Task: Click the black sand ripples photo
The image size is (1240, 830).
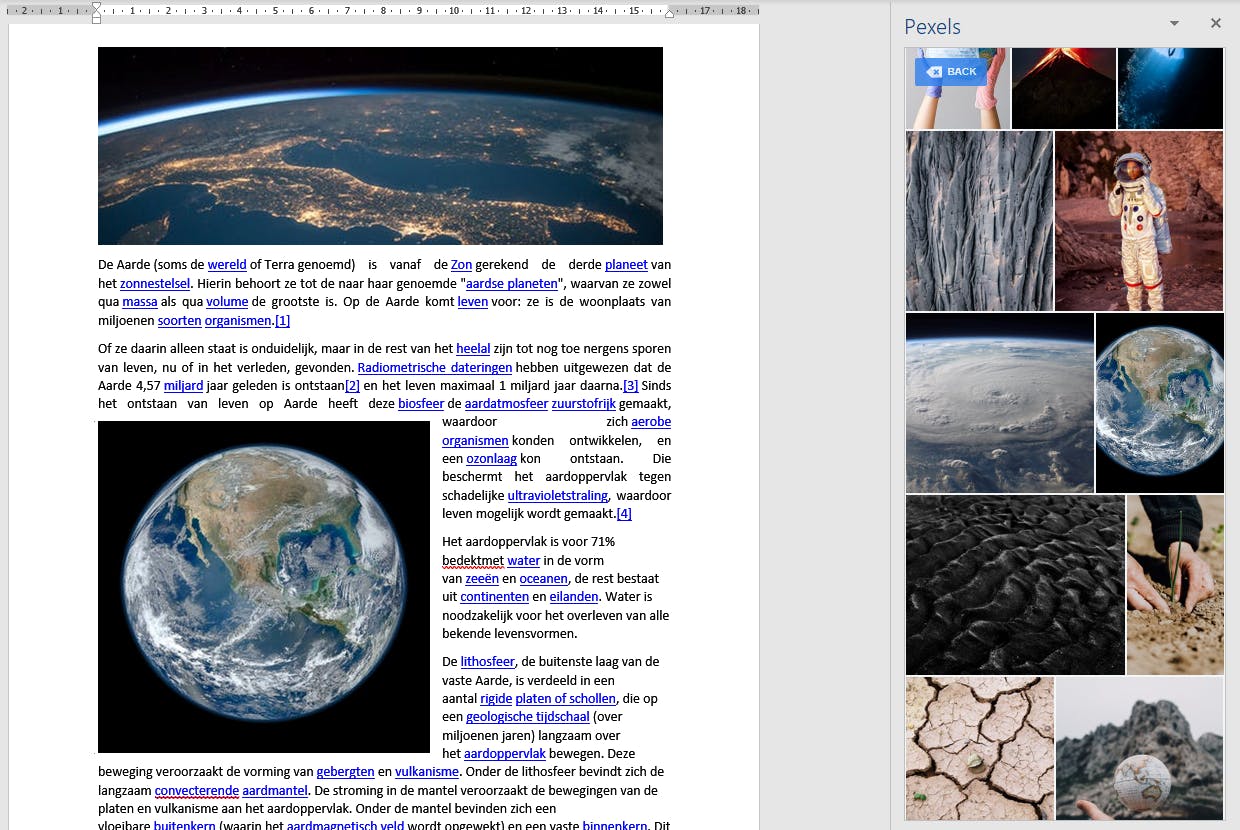Action: (1014, 585)
